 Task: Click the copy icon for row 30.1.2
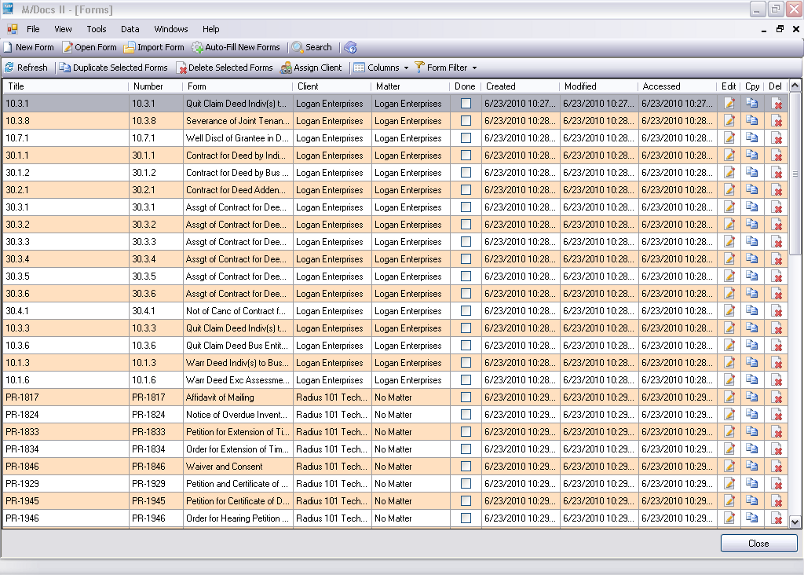(x=752, y=172)
